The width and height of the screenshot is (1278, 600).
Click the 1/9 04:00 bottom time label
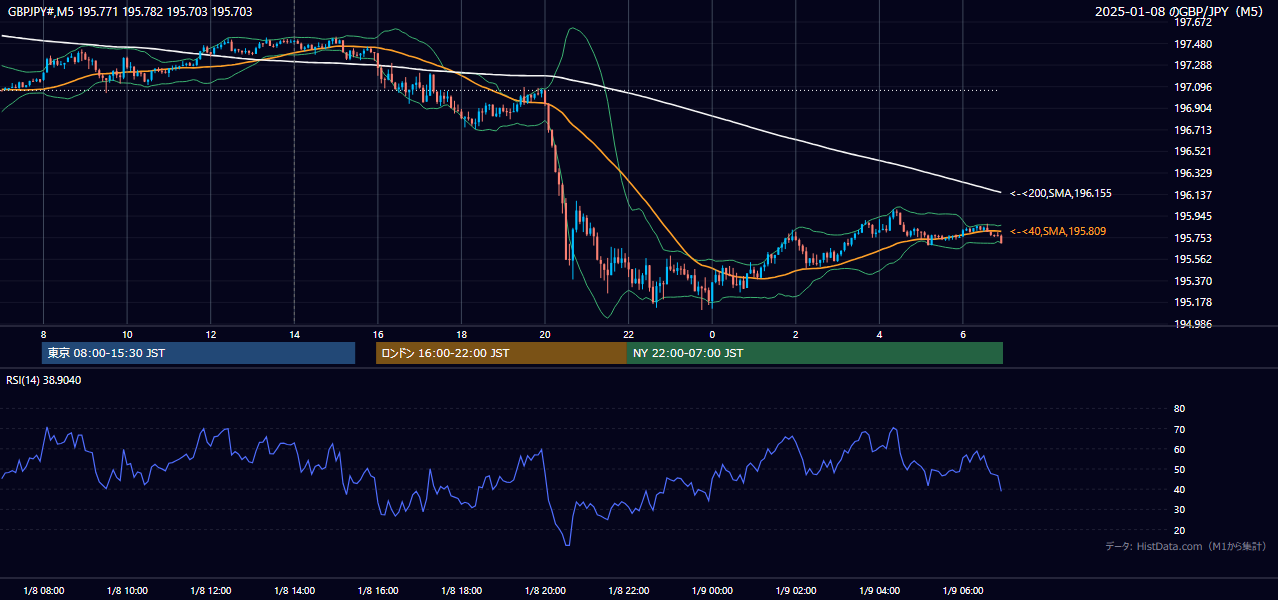tap(879, 591)
